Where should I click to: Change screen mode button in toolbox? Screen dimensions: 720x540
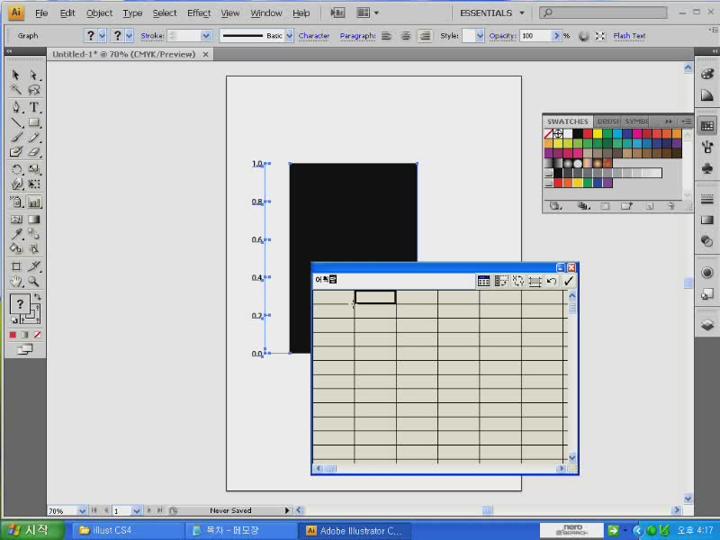[x=24, y=350]
